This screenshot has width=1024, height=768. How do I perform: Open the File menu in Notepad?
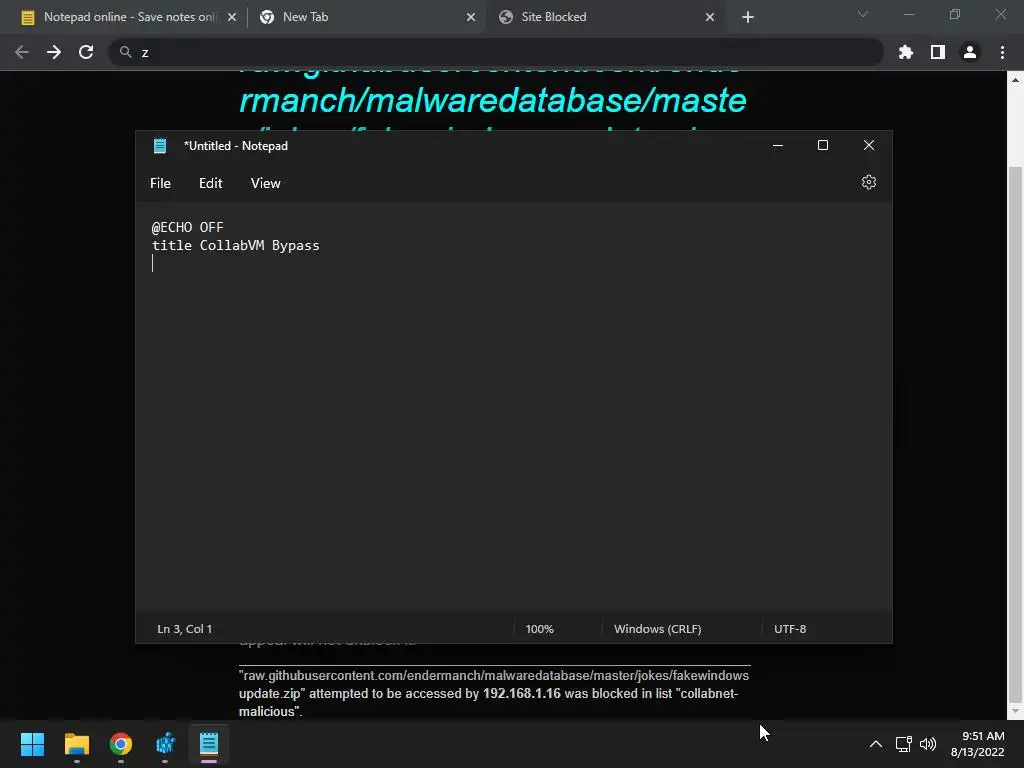point(160,184)
